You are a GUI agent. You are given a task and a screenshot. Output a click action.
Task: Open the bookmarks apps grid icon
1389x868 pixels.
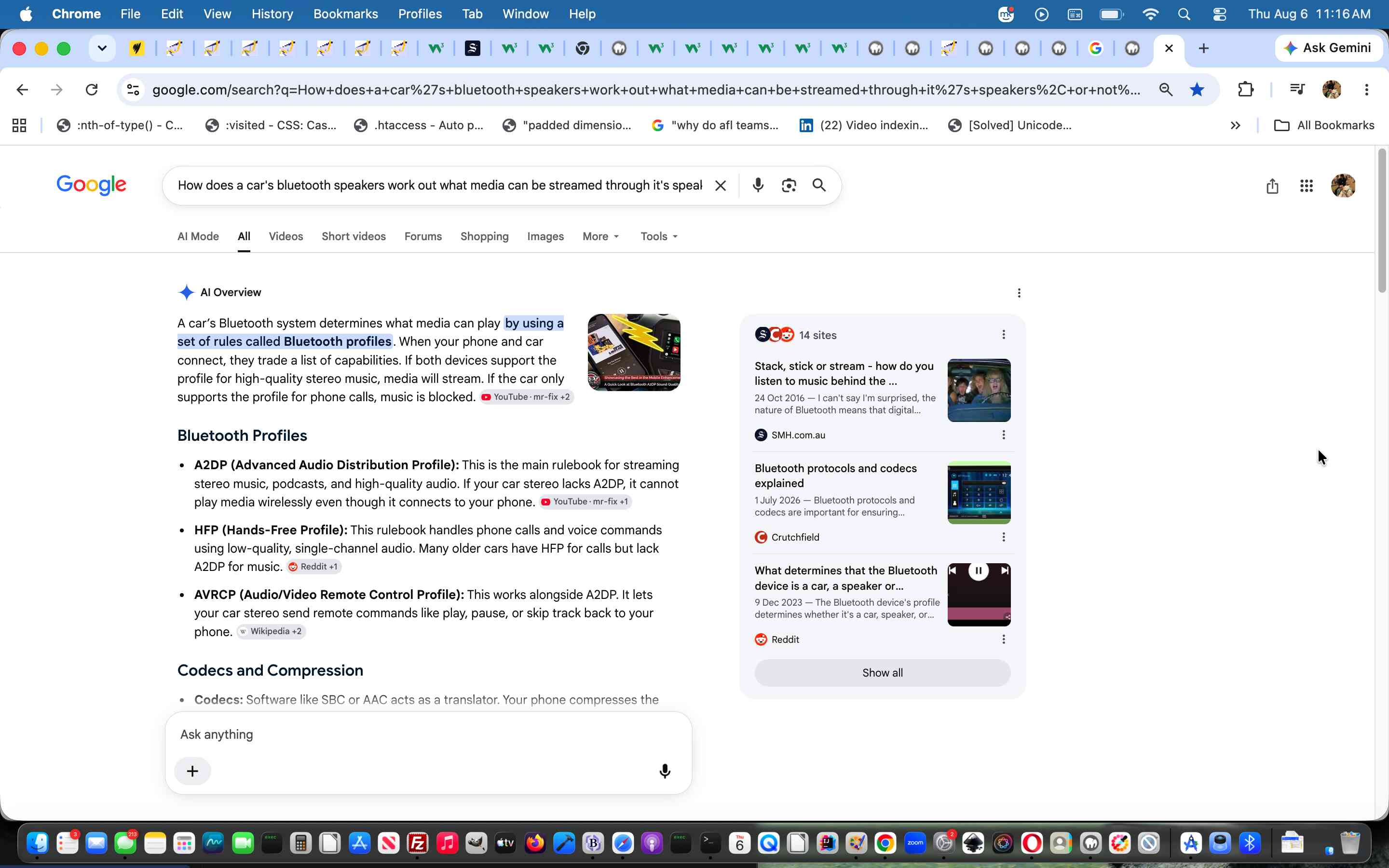coord(19,125)
